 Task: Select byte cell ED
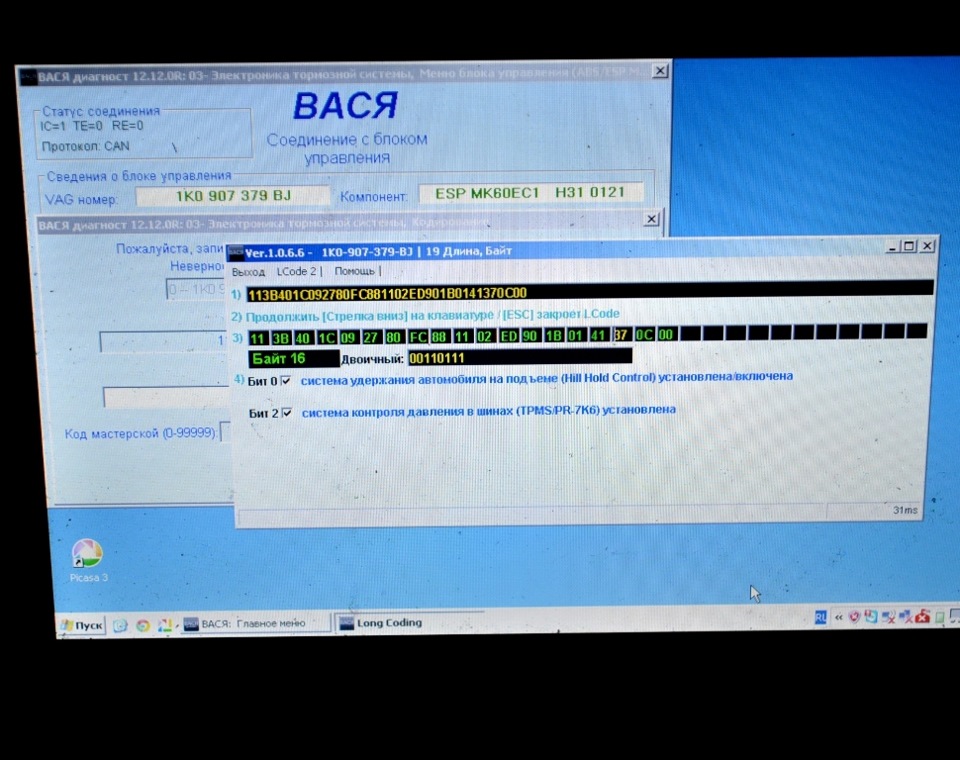pyautogui.click(x=508, y=336)
